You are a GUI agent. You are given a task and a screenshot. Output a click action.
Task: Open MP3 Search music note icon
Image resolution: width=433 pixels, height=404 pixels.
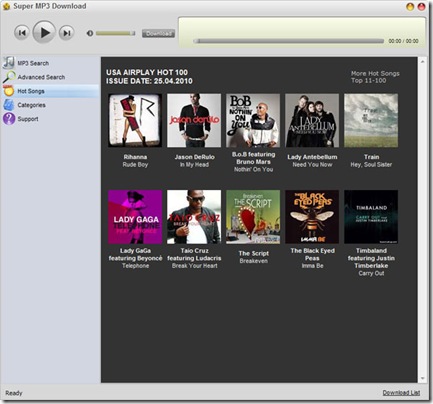click(9, 63)
